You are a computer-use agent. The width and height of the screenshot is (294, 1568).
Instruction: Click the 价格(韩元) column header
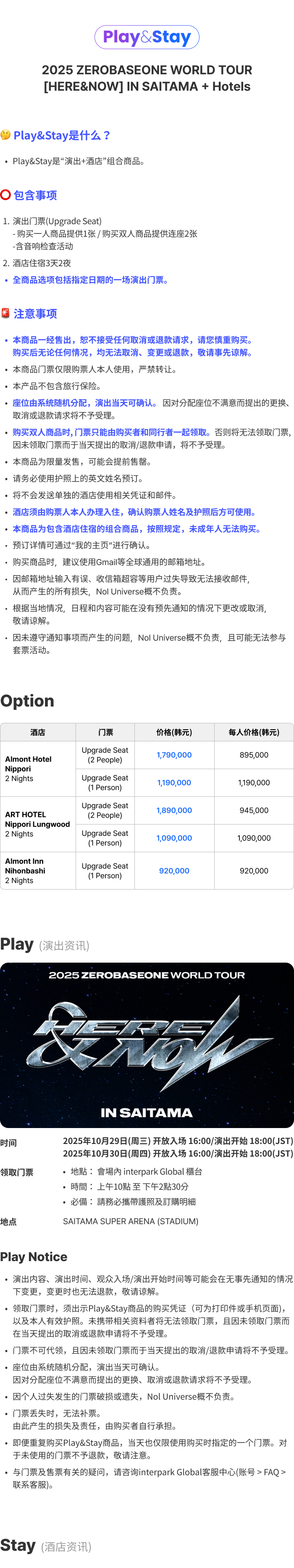coord(174,732)
